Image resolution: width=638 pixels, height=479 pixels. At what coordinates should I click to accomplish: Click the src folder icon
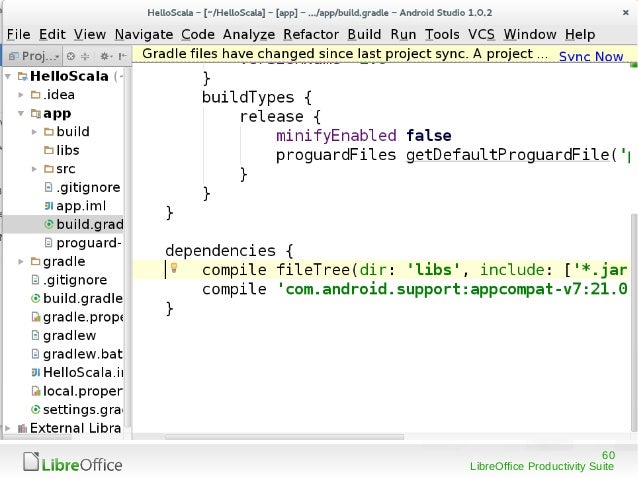tap(49, 169)
